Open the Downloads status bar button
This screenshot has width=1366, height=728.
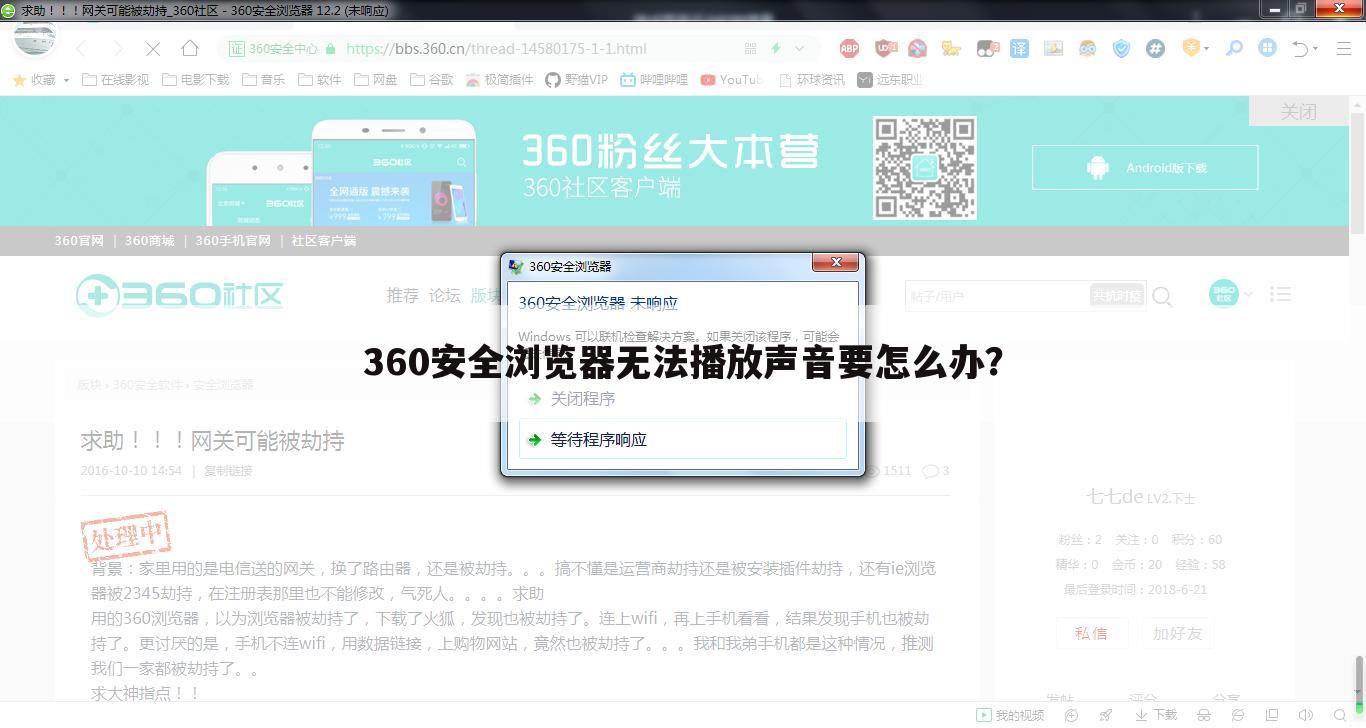click(x=1156, y=715)
